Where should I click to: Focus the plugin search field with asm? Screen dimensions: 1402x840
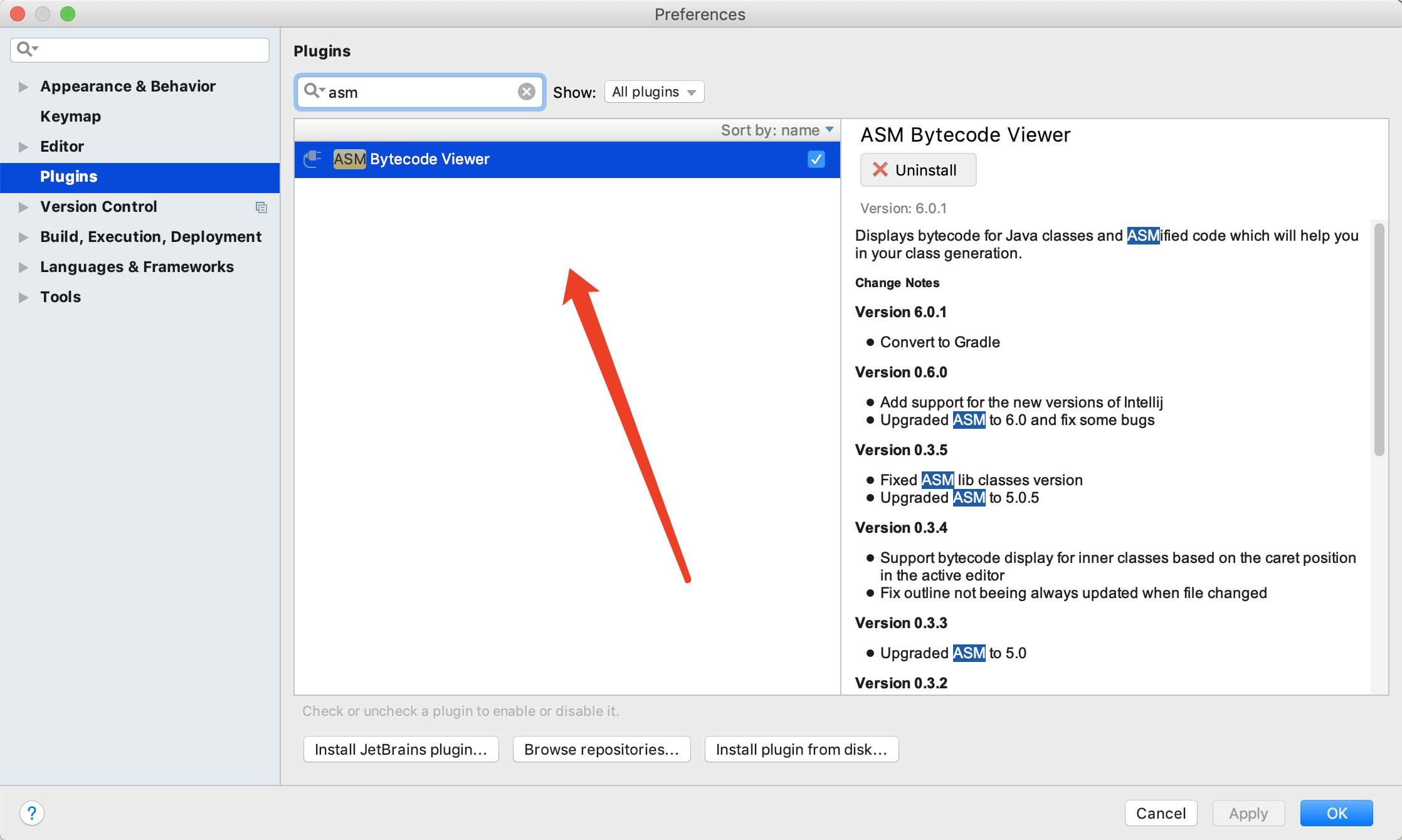[x=420, y=92]
